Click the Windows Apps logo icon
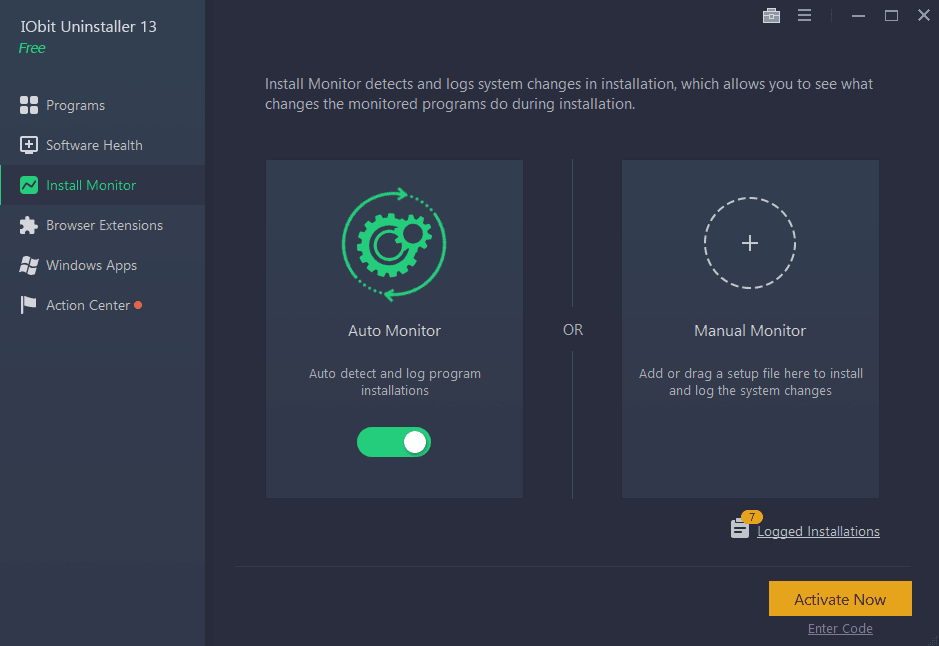The height and width of the screenshot is (646, 939). [x=28, y=265]
